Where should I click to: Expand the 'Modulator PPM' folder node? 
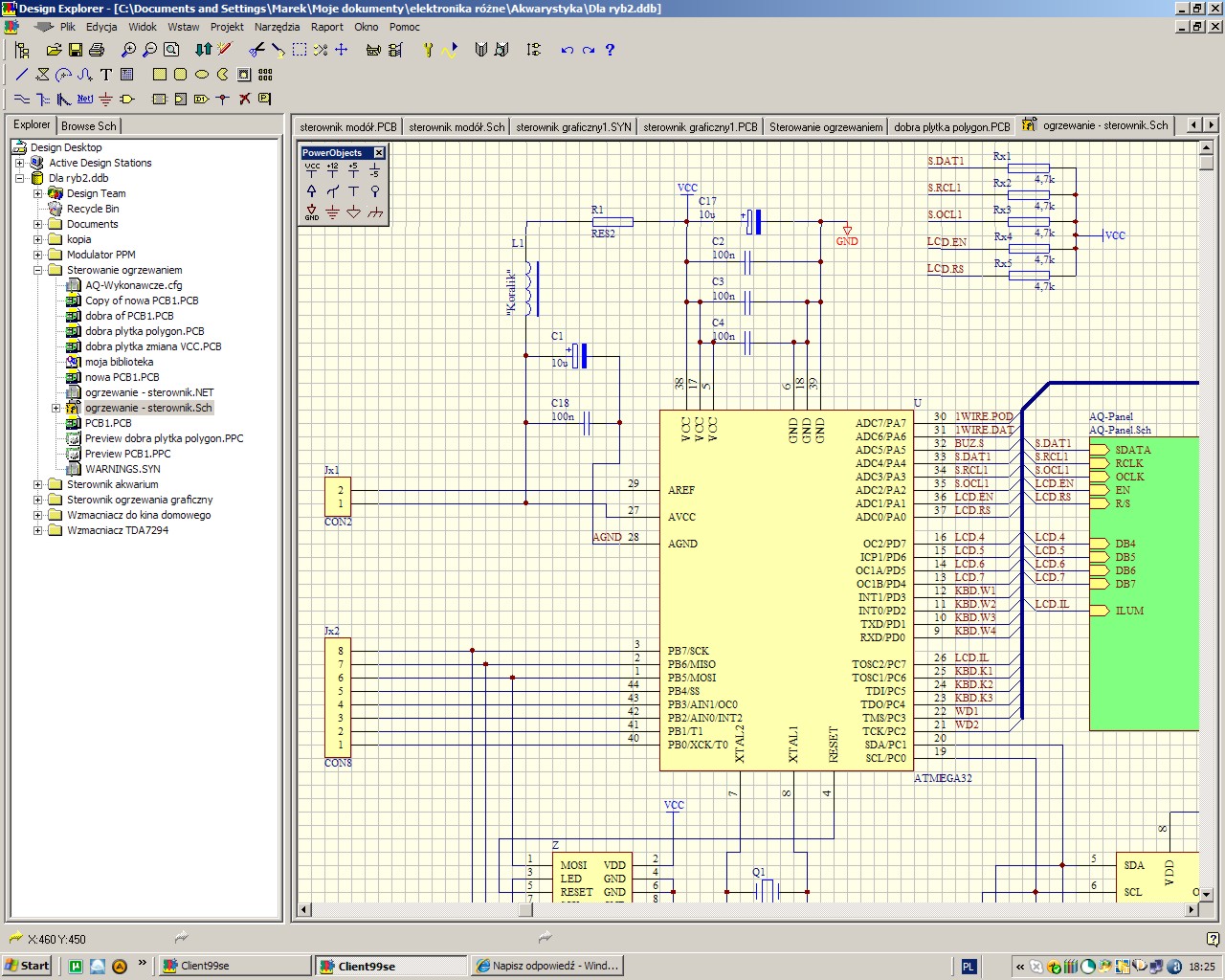[x=38, y=255]
